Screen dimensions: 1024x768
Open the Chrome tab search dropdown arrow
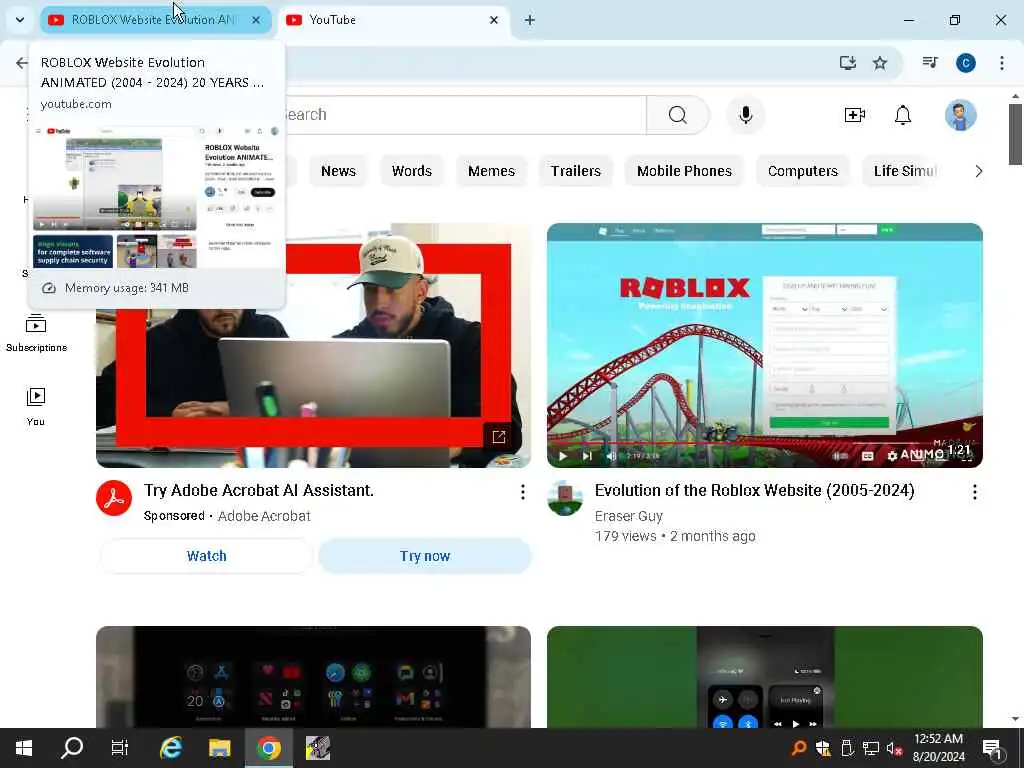point(20,20)
